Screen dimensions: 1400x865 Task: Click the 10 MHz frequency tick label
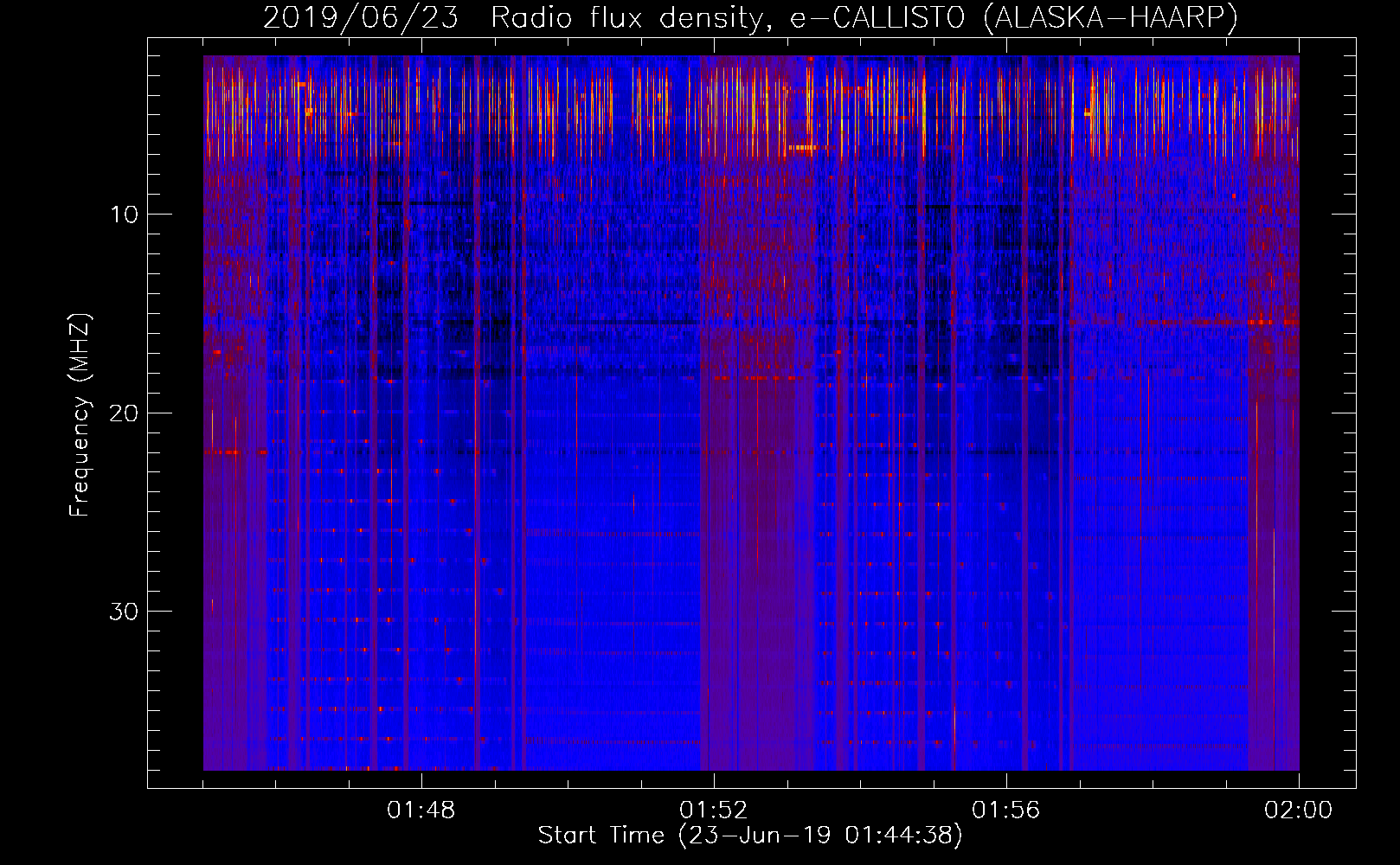(x=124, y=215)
